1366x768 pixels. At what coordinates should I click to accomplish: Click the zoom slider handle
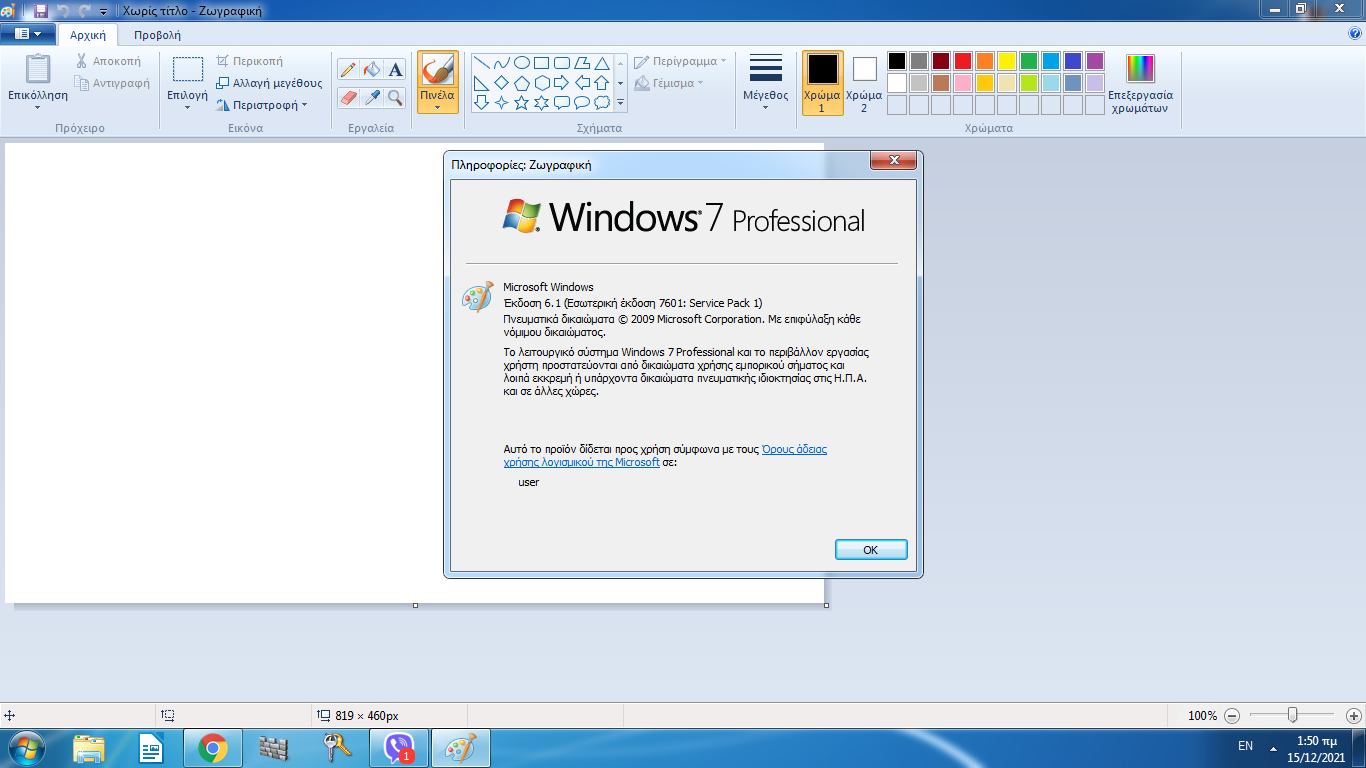coord(1293,715)
